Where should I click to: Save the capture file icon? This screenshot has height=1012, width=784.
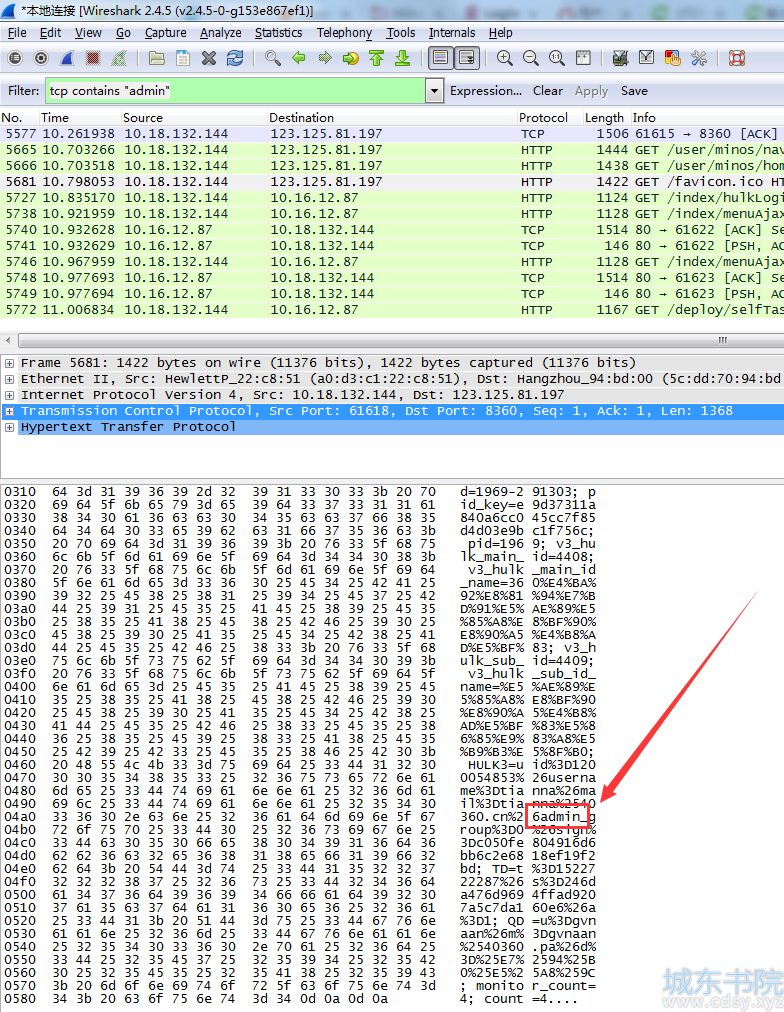[183, 58]
